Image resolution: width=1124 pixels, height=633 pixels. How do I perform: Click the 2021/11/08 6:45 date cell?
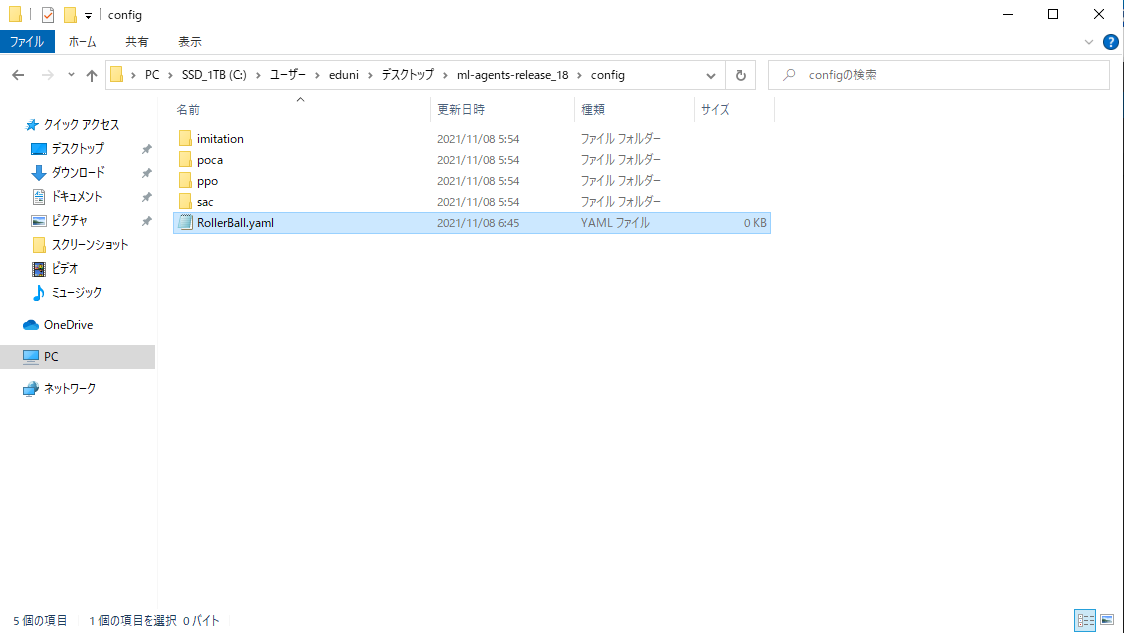(478, 223)
